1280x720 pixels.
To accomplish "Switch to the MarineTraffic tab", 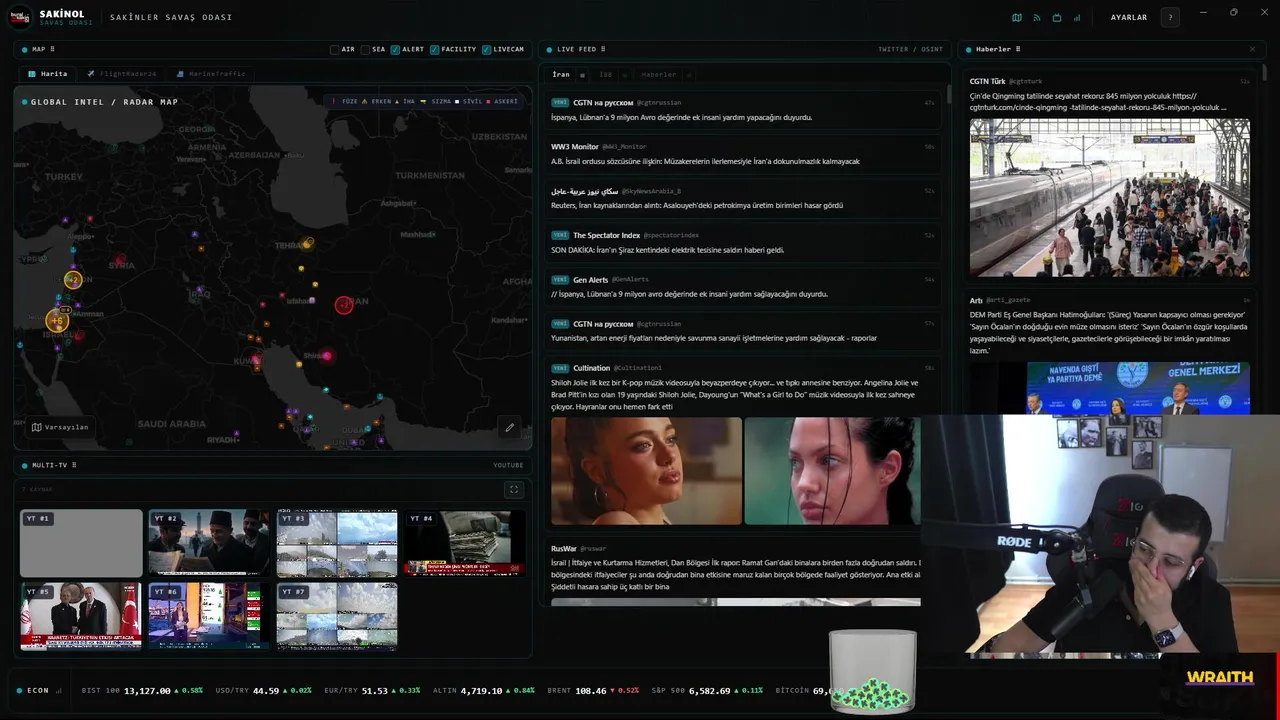I will (x=210, y=74).
